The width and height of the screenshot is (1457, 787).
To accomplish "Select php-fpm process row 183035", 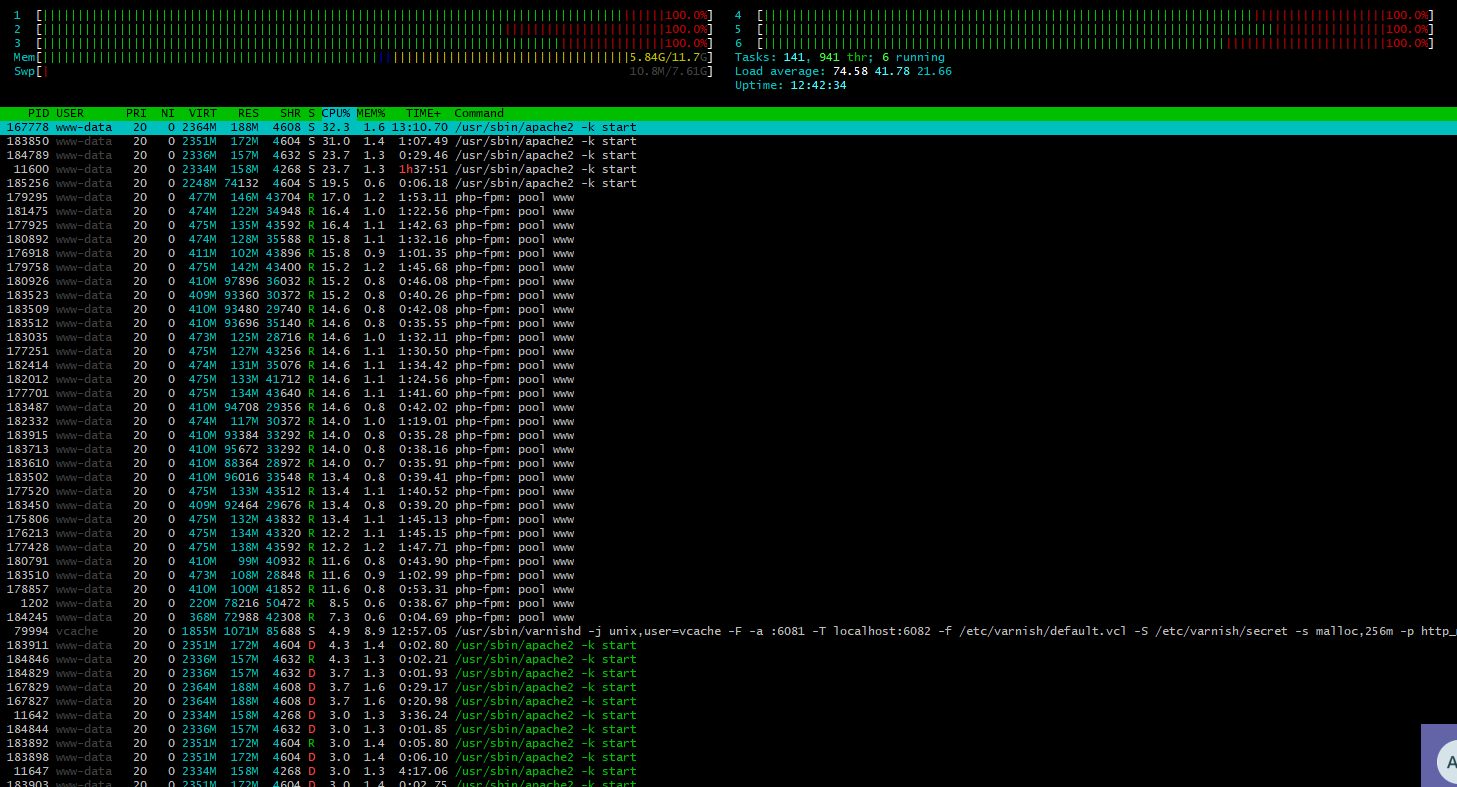I will [x=728, y=337].
